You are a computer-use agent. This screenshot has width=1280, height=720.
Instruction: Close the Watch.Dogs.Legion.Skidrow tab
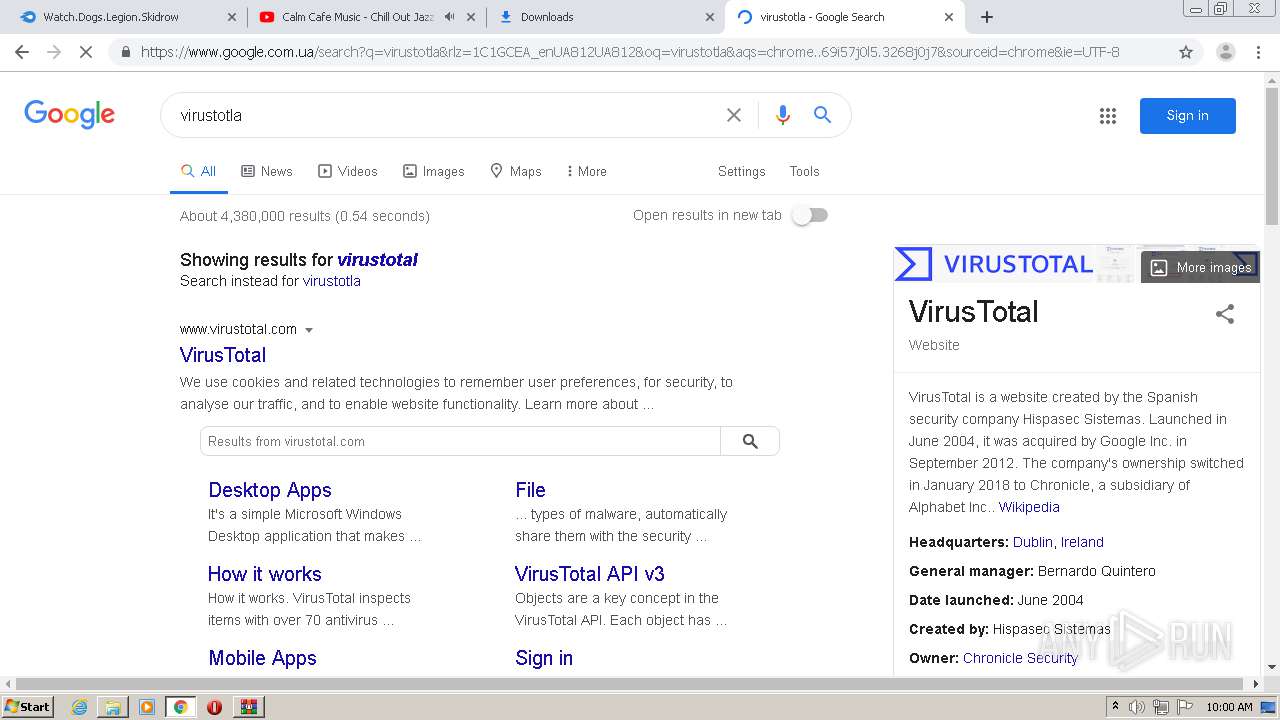click(x=231, y=17)
